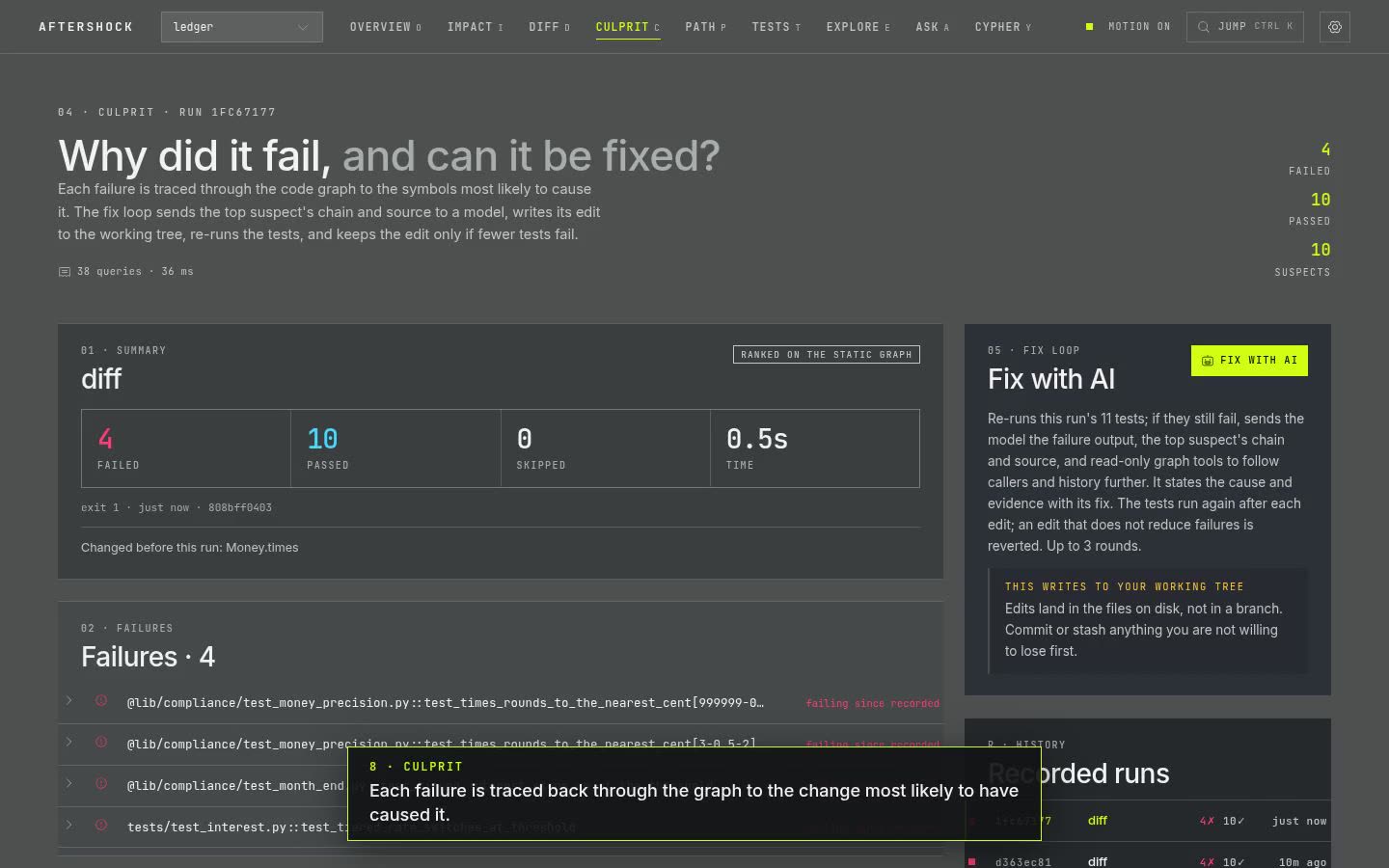
Task: Click the '10m ago' timestamp in Recorded runs
Action: click(x=1302, y=862)
